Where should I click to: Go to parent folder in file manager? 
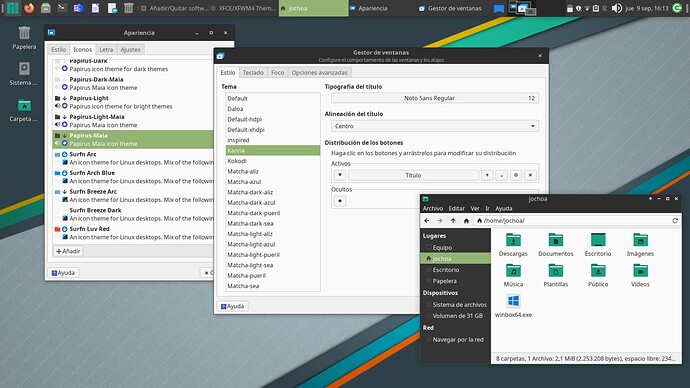click(x=453, y=220)
